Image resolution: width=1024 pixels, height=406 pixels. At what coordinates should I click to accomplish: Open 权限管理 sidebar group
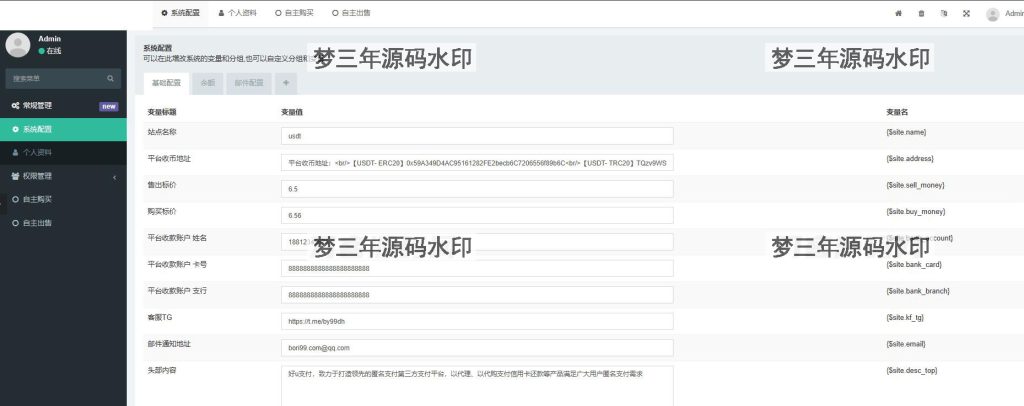tap(63, 176)
